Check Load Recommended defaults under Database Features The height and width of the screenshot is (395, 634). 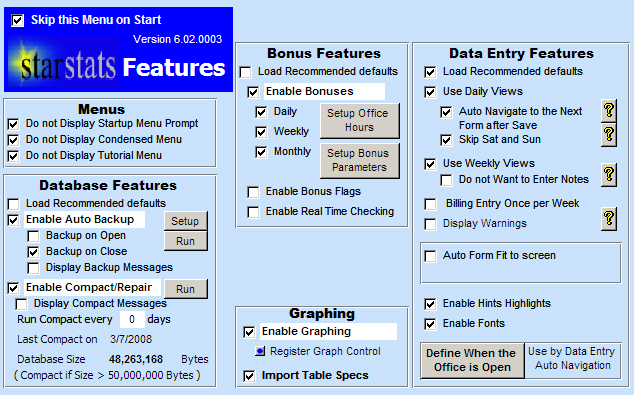click(13, 203)
